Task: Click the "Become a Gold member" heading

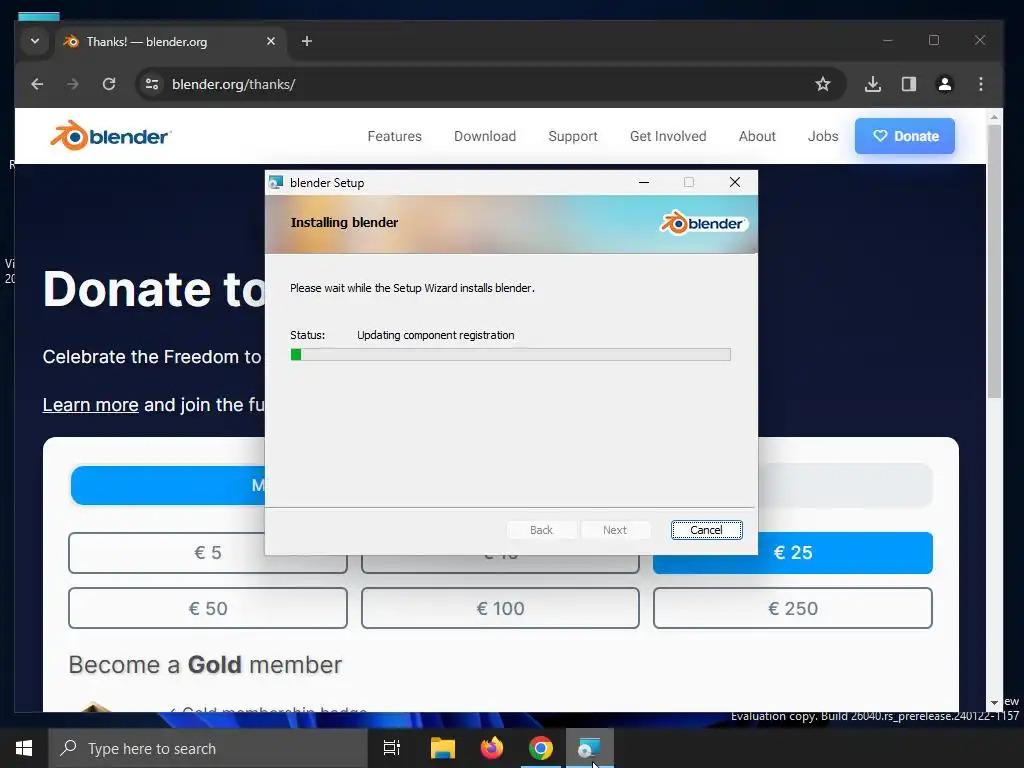Action: tap(205, 665)
